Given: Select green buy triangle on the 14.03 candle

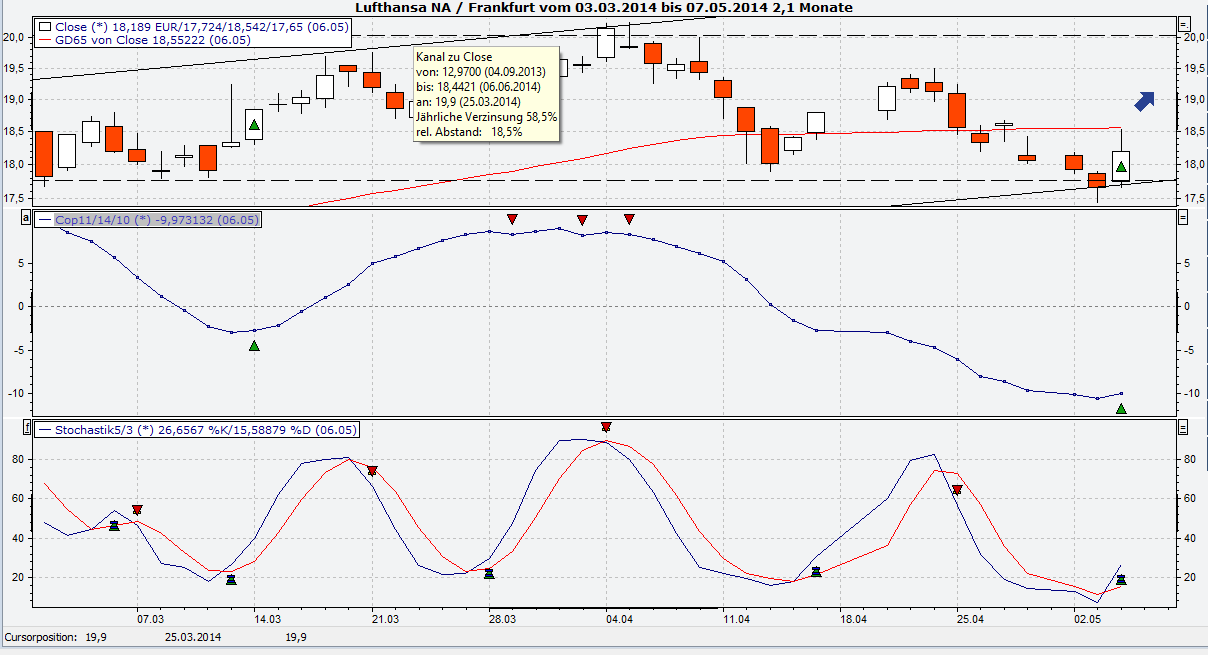Looking at the screenshot, I should (254, 124).
